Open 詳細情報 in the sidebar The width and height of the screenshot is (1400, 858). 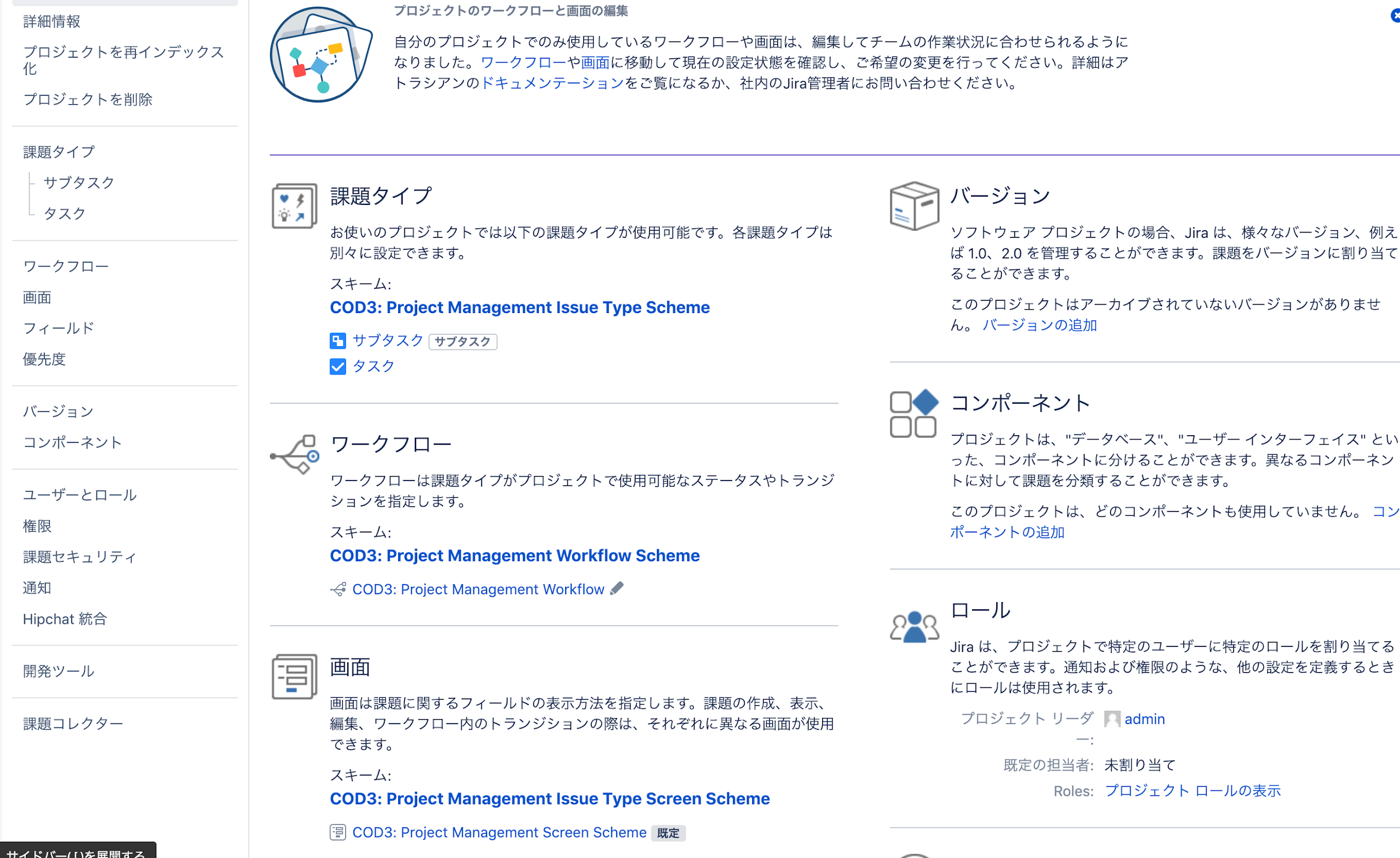[52, 22]
